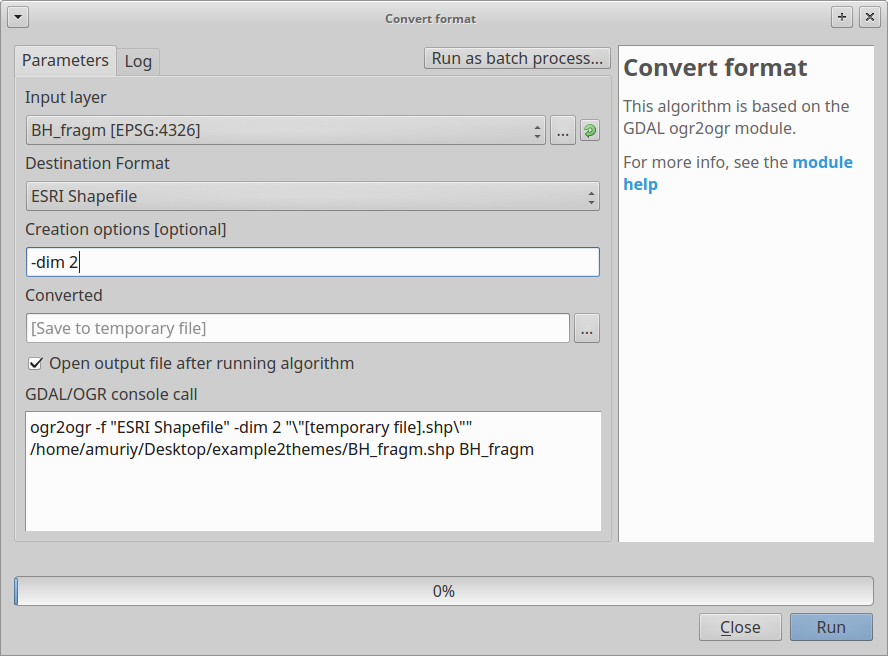Browse for input layer with ellipsis button
Viewport: 888px width, 656px height.
(563, 130)
